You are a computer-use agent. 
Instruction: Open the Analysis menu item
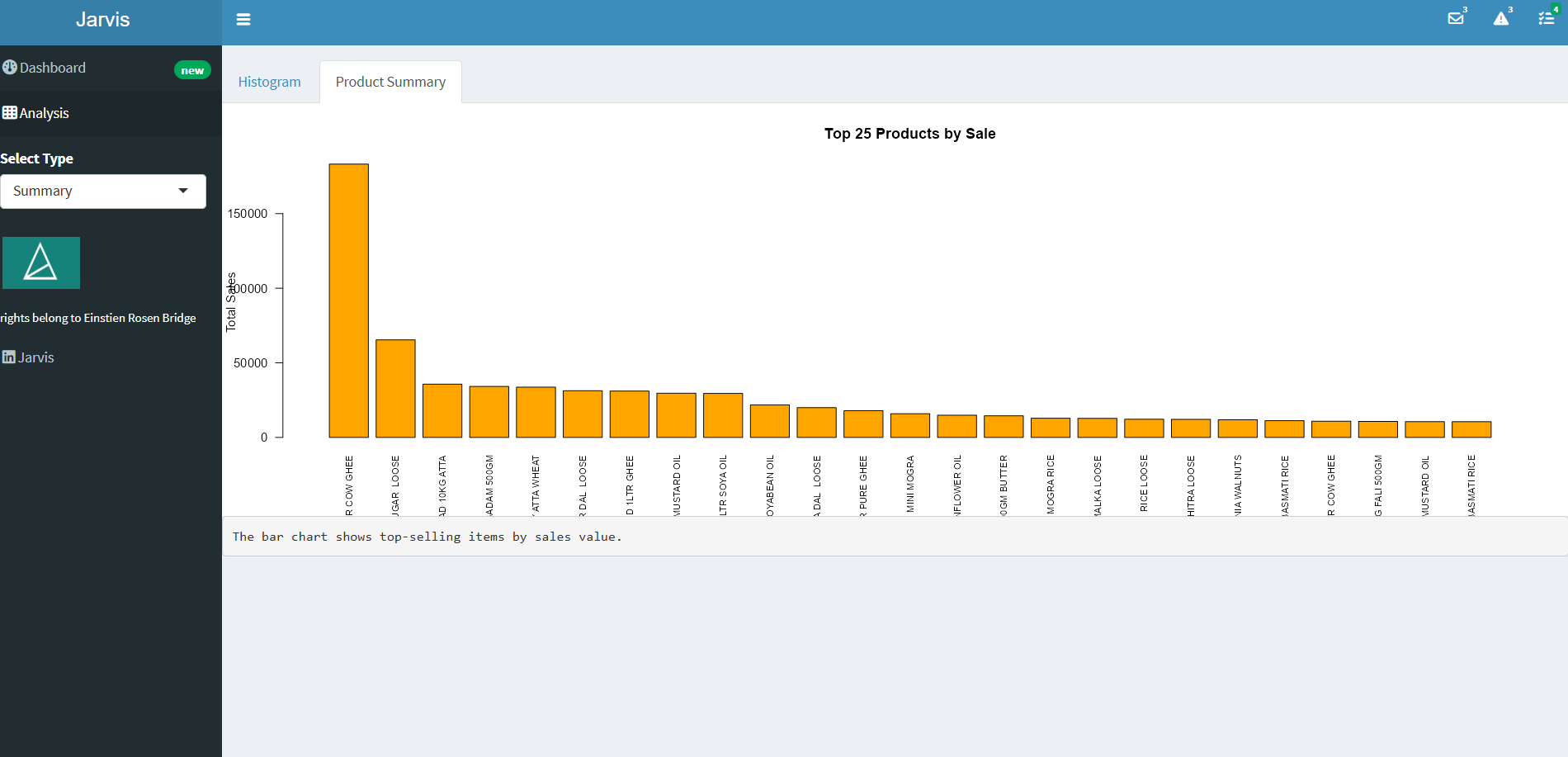[x=45, y=113]
